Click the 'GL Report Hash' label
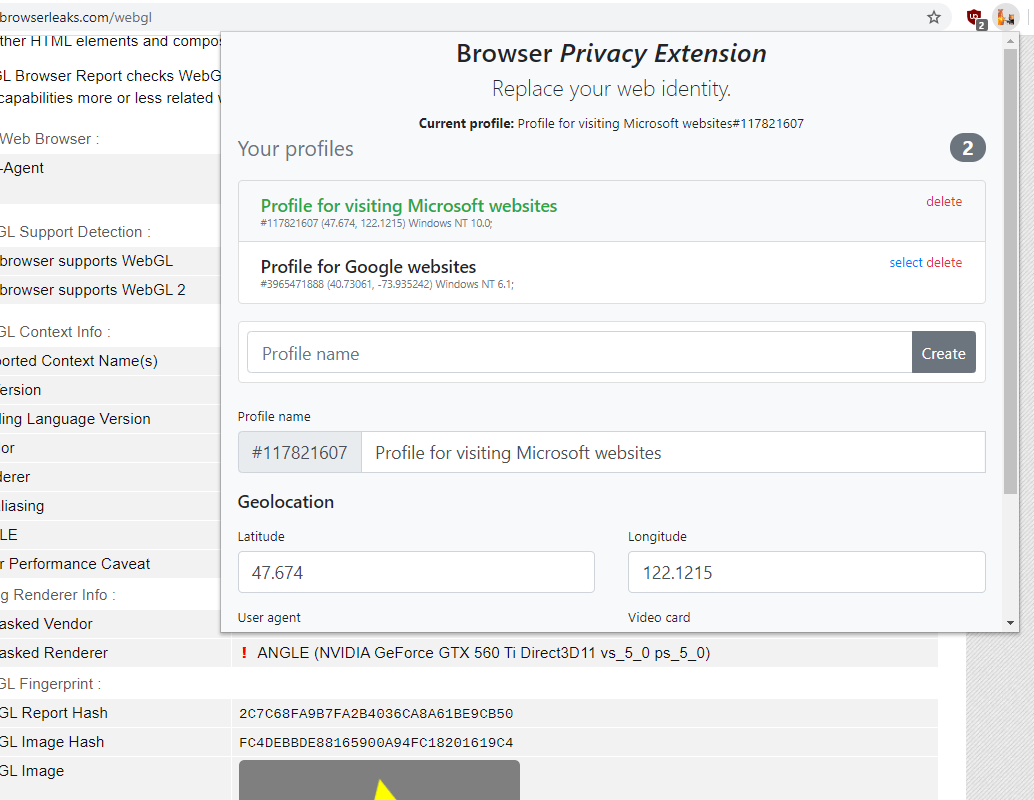Image resolution: width=1034 pixels, height=800 pixels. [x=53, y=713]
